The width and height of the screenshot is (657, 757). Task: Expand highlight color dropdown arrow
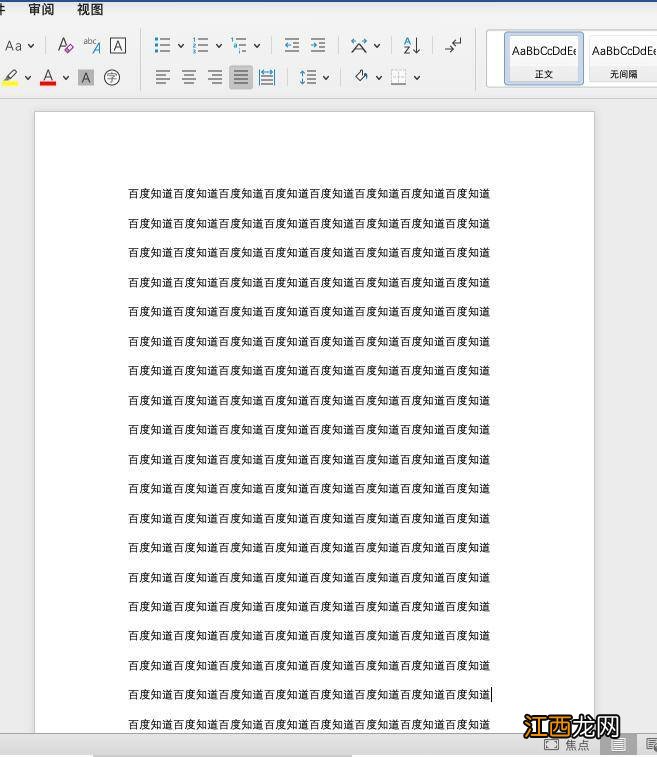click(28, 77)
